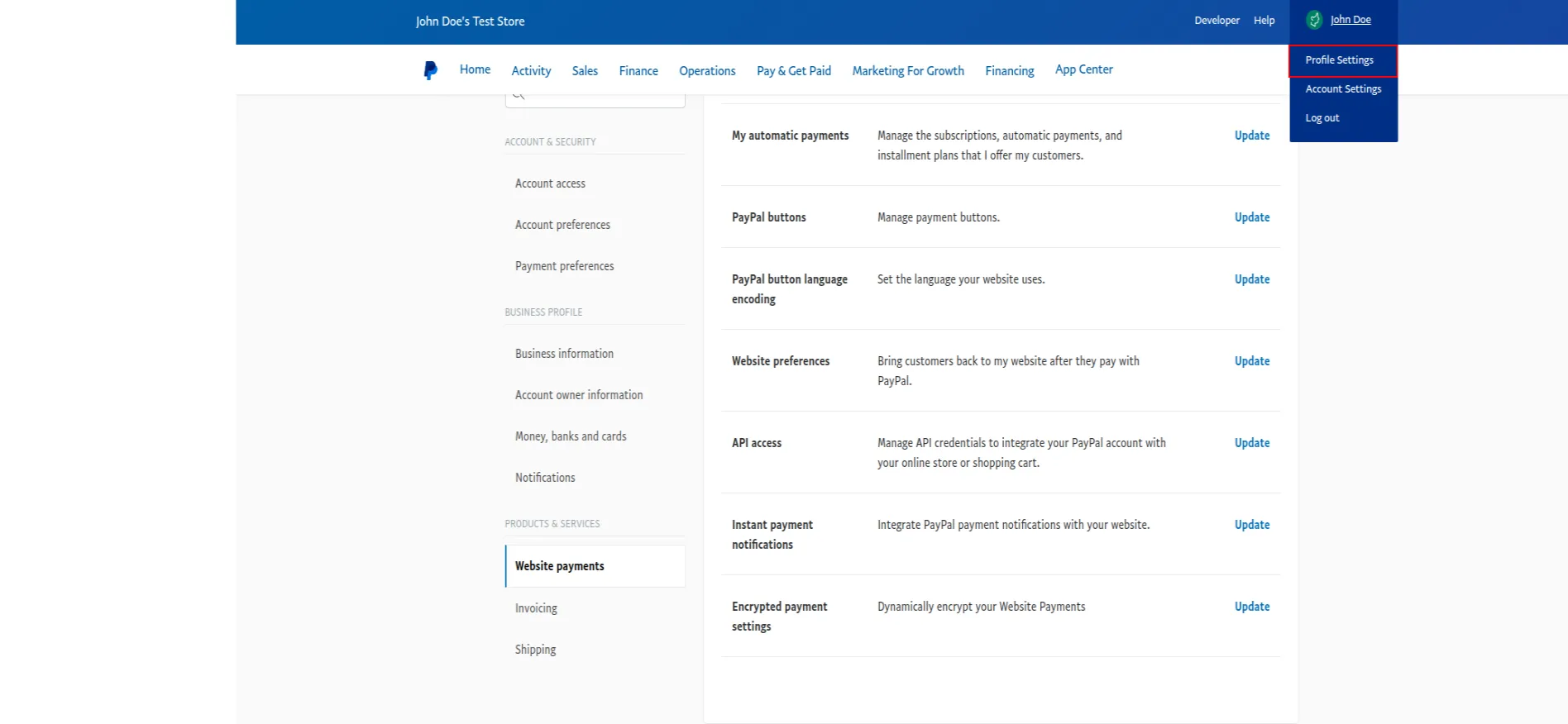The image size is (1568, 724).
Task: Open Business information in sidebar
Action: point(564,354)
